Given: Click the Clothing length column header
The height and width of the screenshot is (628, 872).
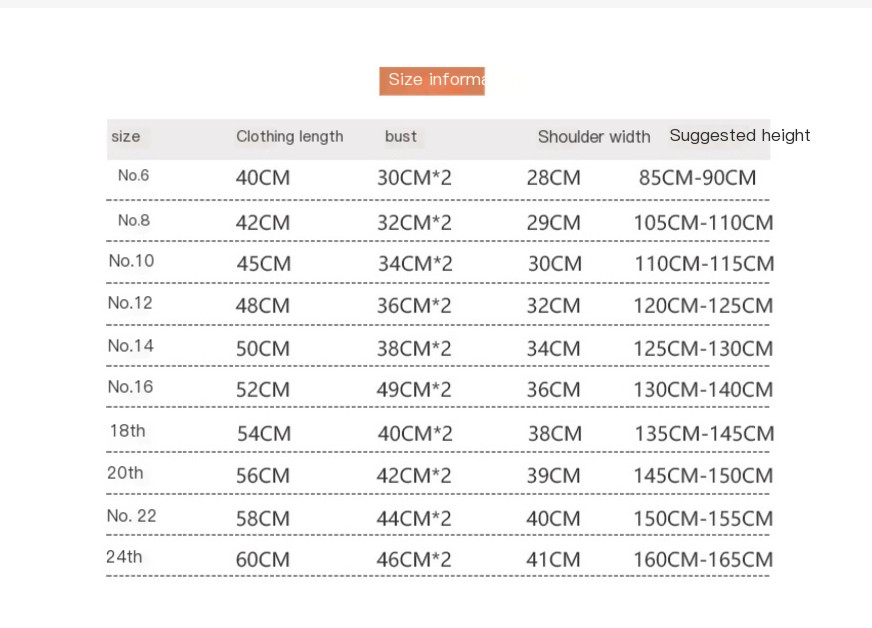Looking at the screenshot, I should [x=290, y=136].
